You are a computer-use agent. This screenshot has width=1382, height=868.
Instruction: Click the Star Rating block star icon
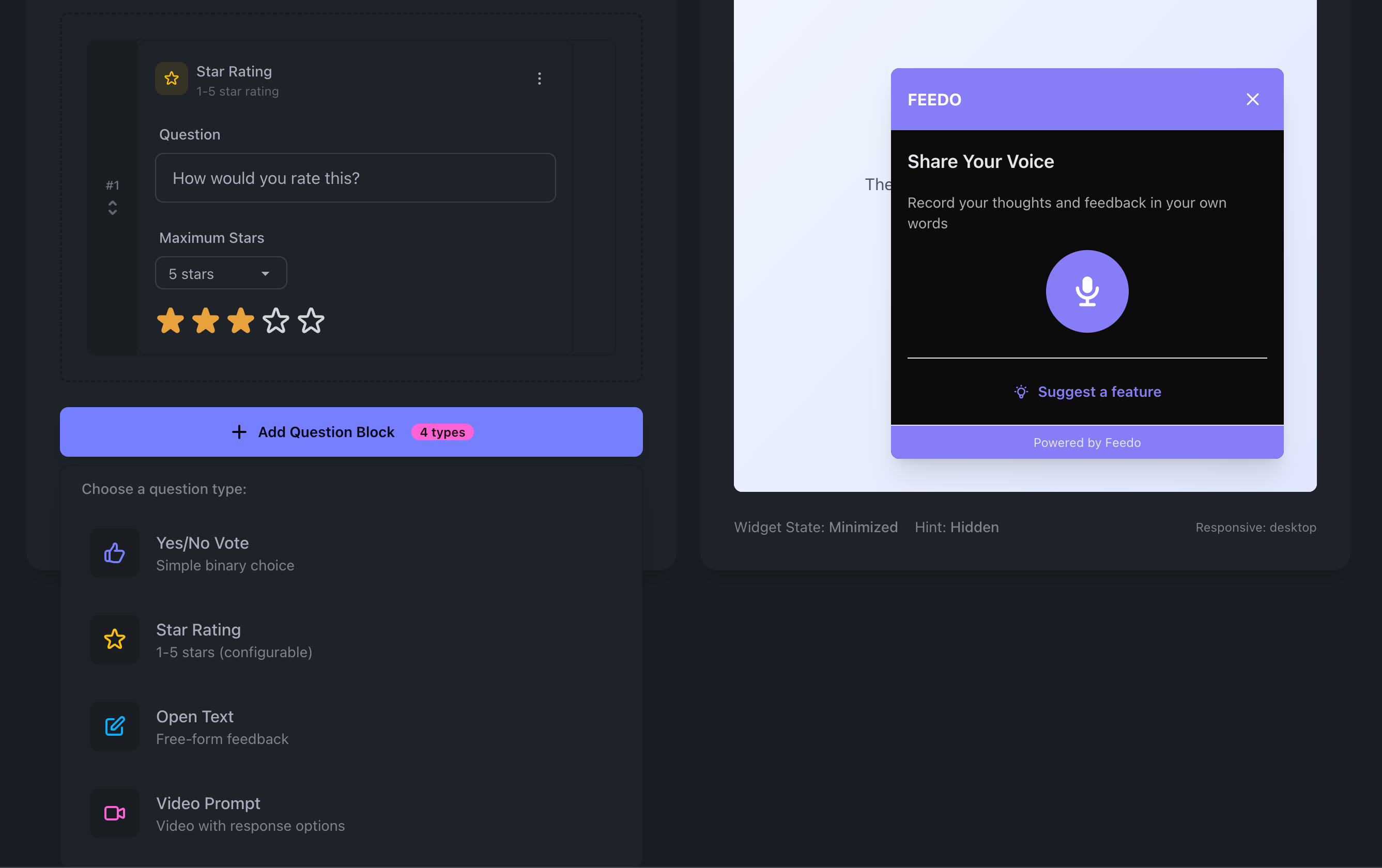171,79
